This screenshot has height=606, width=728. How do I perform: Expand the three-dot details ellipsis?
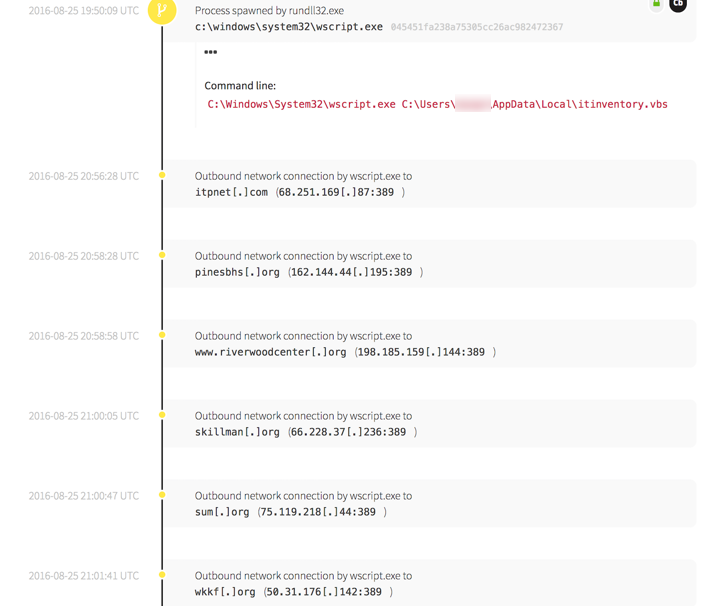210,52
